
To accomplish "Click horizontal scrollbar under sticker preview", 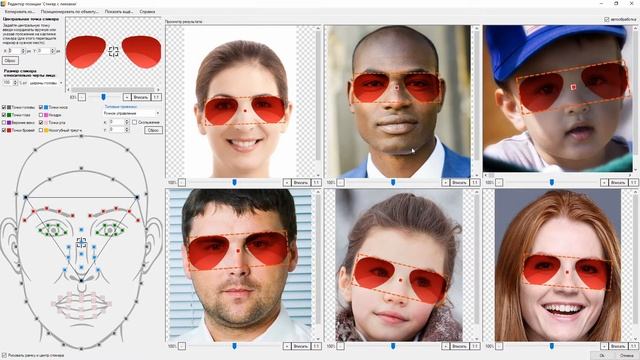I will [x=113, y=89].
